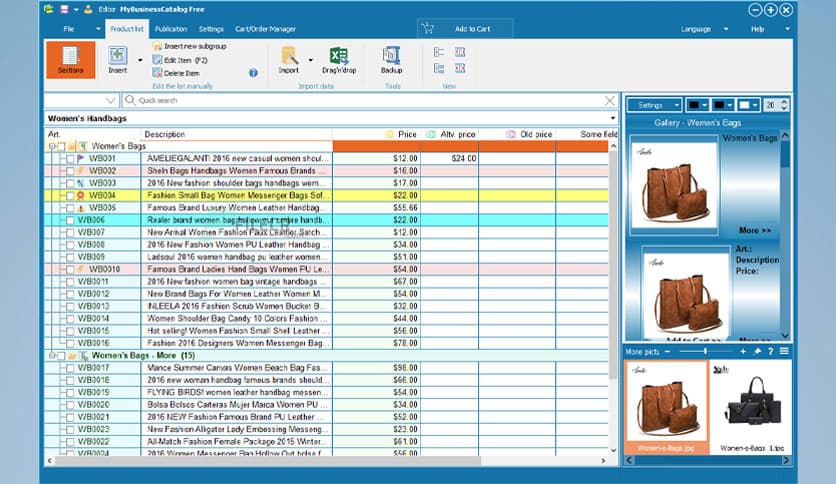Click the save icon in title bar

tap(64, 9)
